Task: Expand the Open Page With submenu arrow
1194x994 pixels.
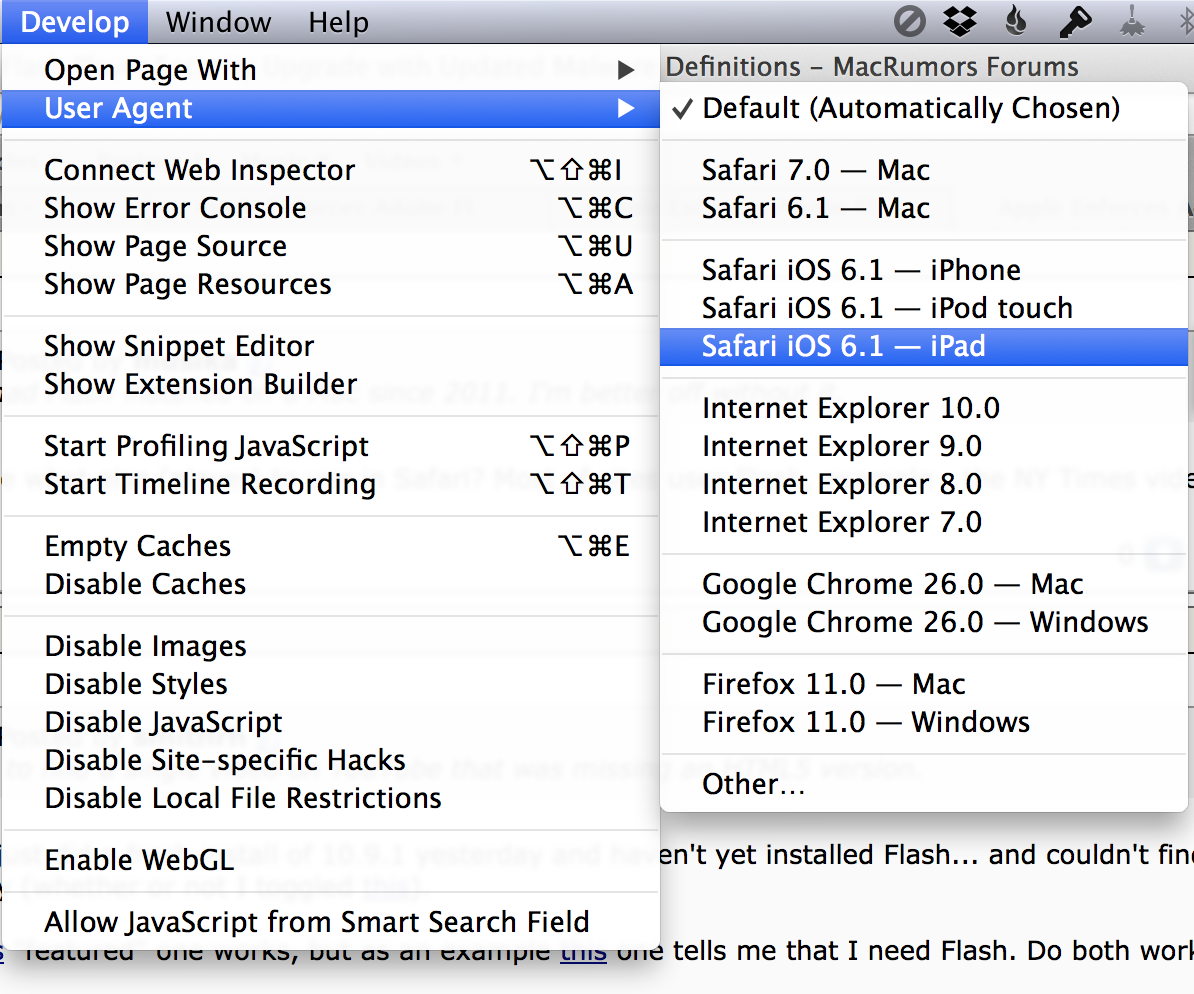Action: click(x=626, y=70)
